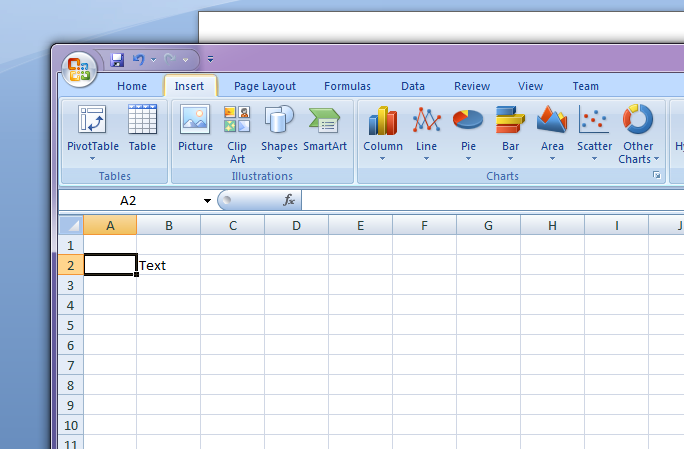Click the PivotTable icon

click(92, 121)
